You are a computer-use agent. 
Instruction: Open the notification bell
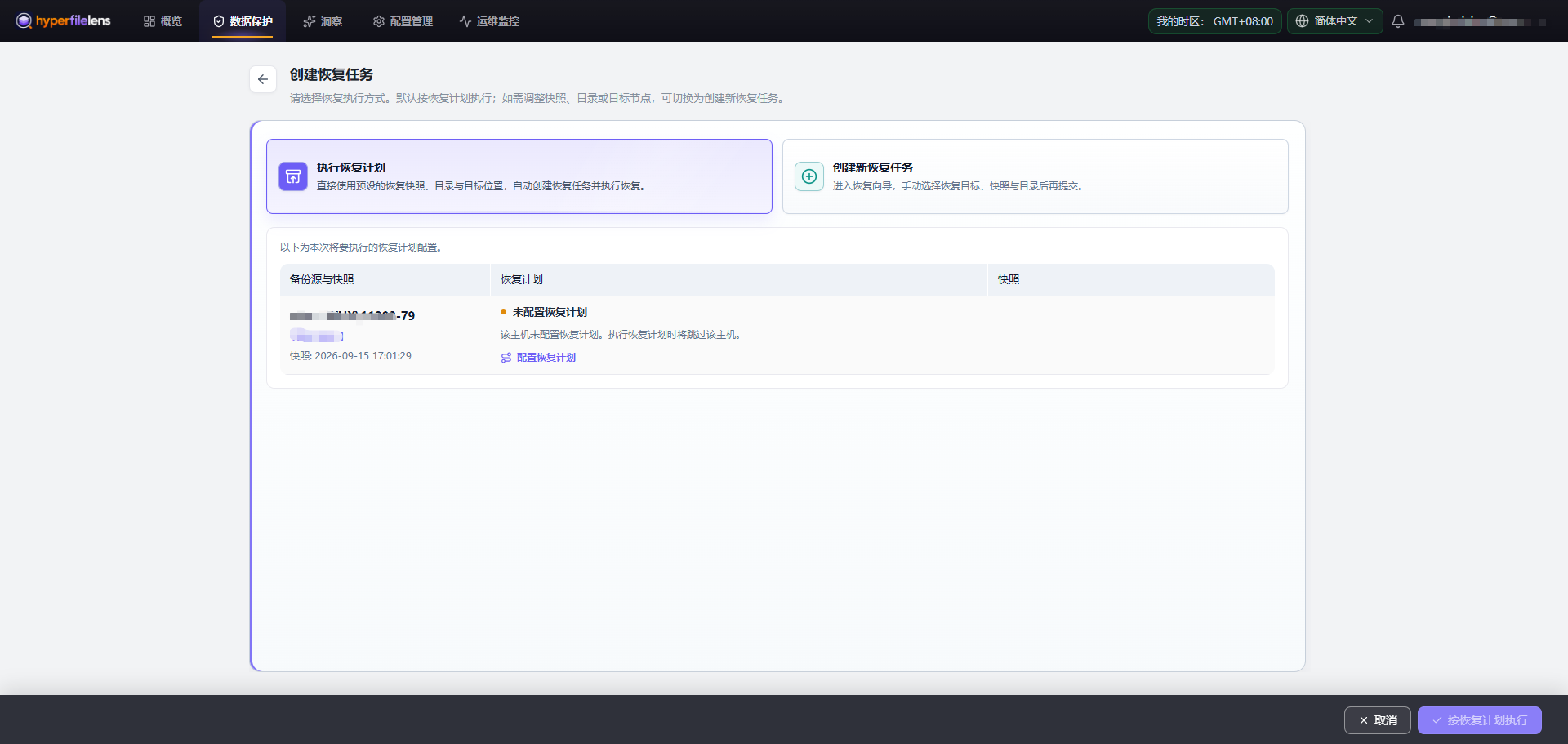click(1398, 21)
